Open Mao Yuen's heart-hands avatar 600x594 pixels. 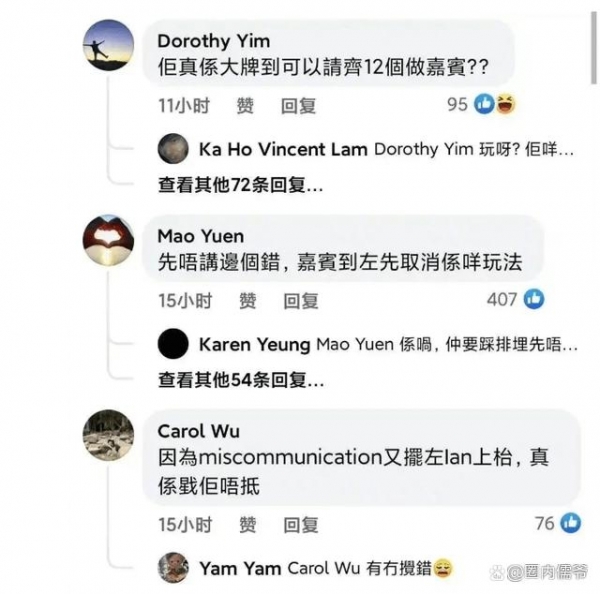pos(109,240)
